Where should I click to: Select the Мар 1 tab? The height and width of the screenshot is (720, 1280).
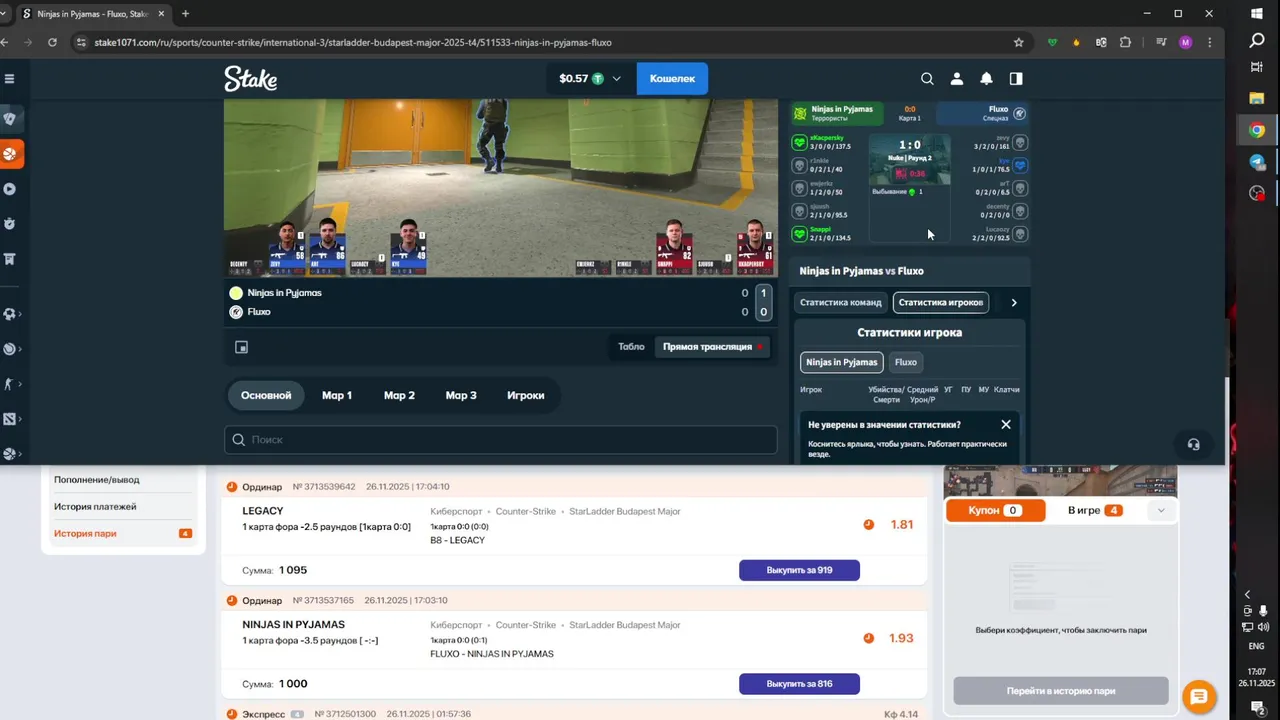pos(337,395)
